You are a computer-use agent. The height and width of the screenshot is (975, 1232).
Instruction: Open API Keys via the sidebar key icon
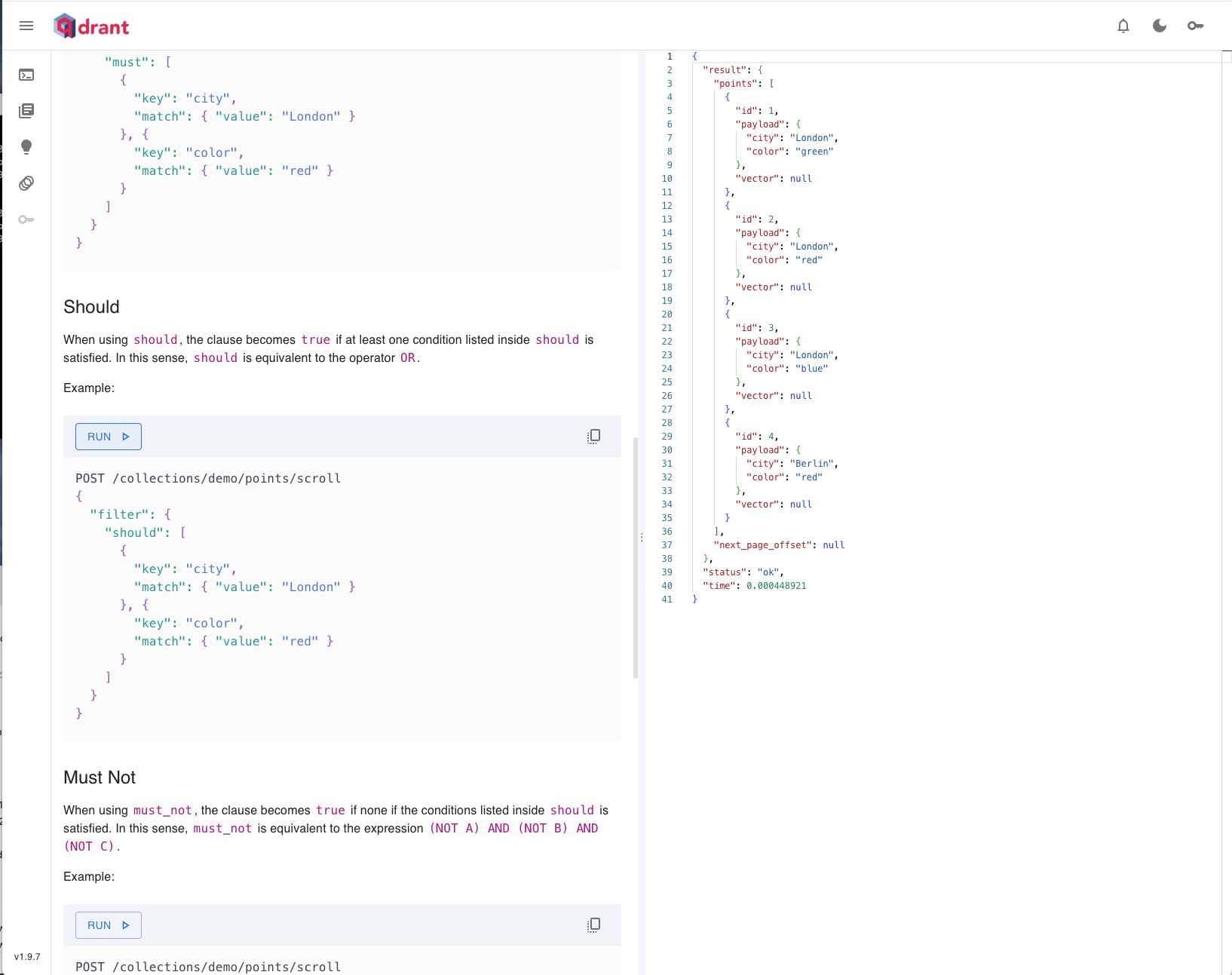[26, 219]
